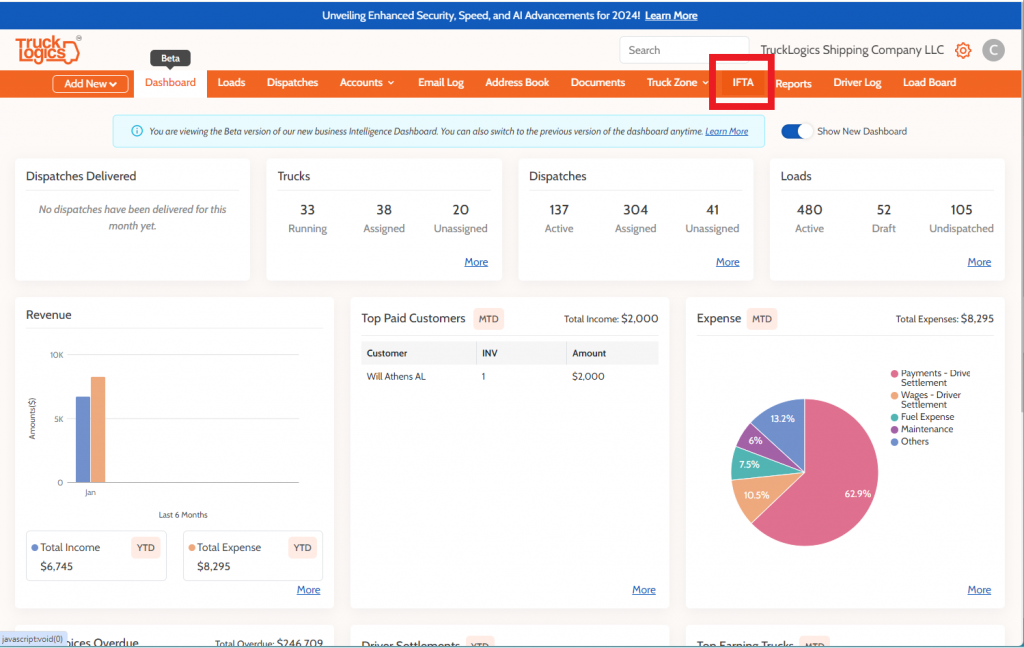The height and width of the screenshot is (648, 1024).
Task: Click the TruckLogics logo
Action: pos(48,50)
